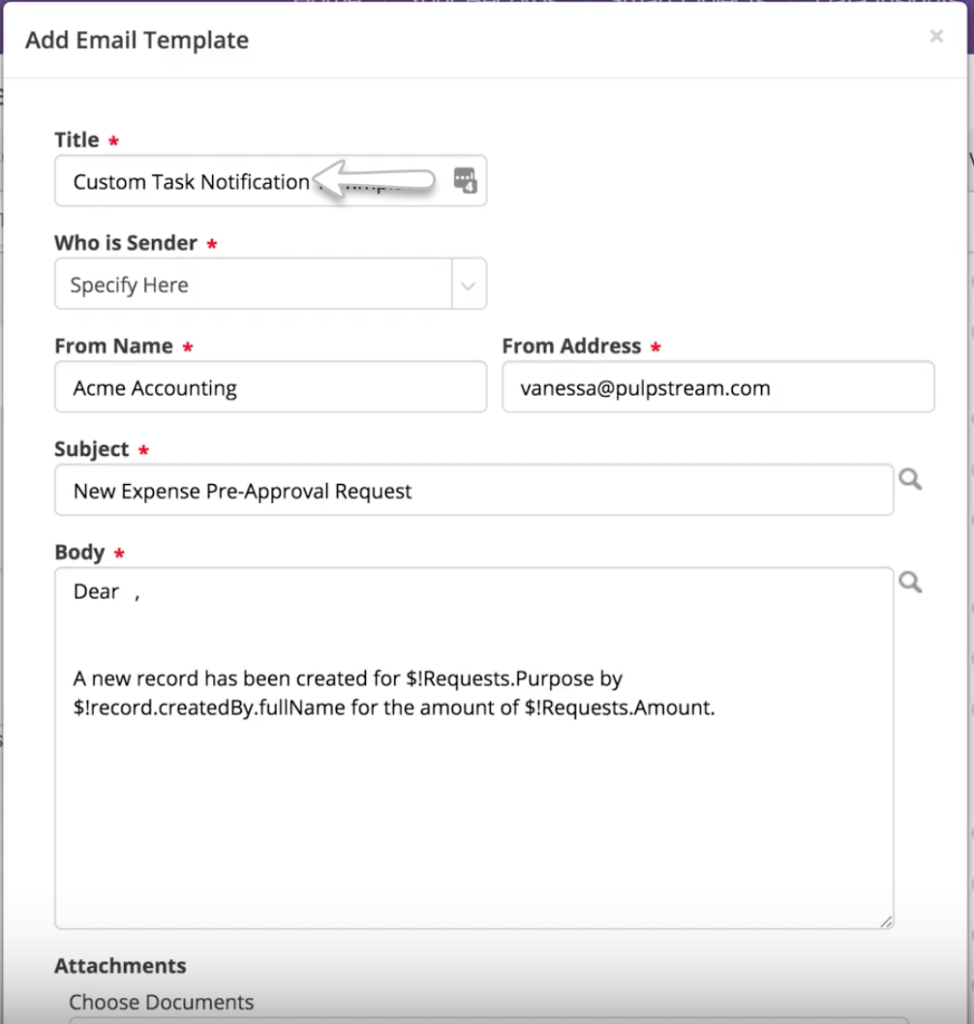Click the Attachments section heading
Viewport: 974px width, 1024px height.
[x=120, y=966]
